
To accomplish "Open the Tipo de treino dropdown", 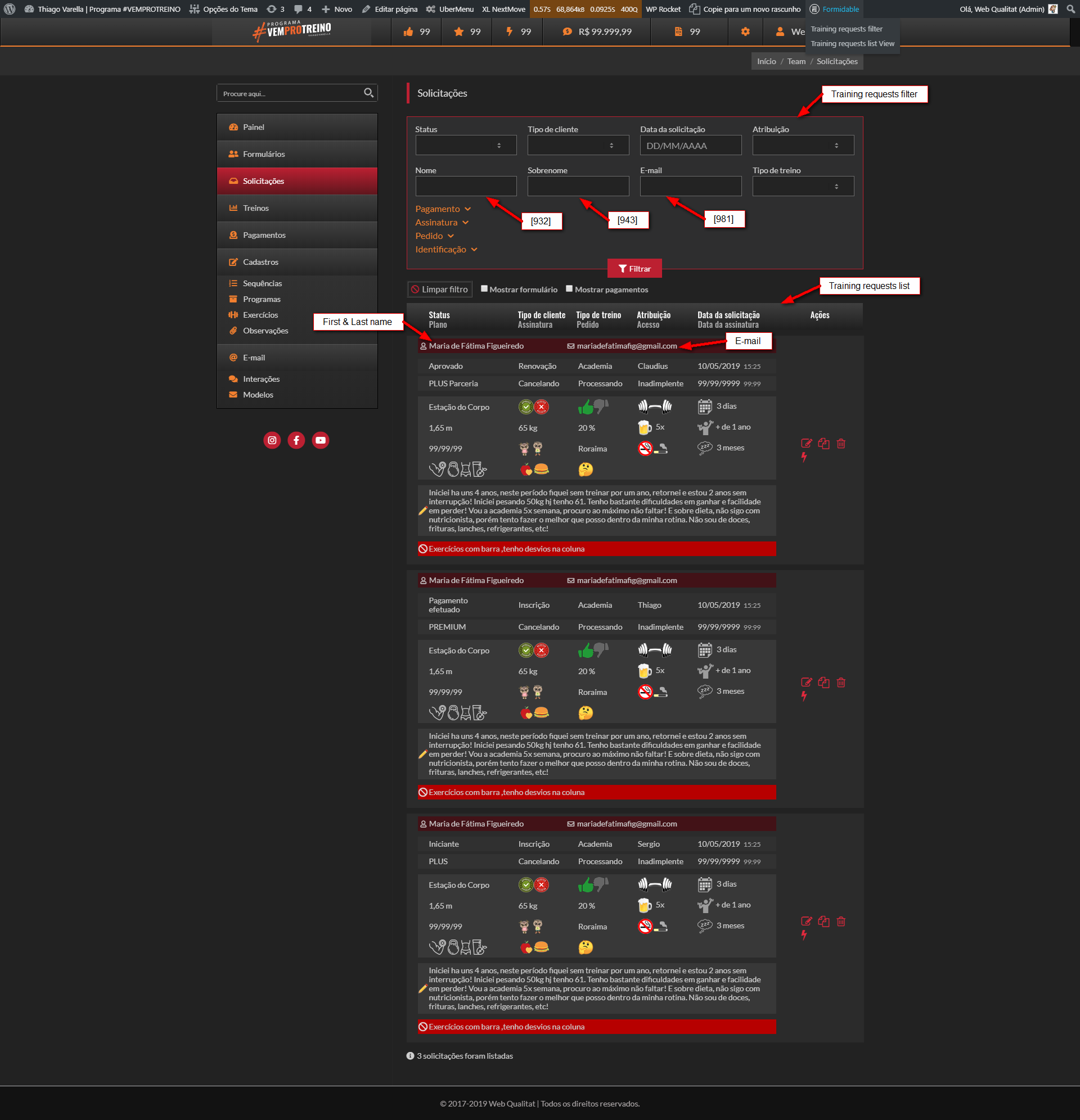I will click(803, 186).
